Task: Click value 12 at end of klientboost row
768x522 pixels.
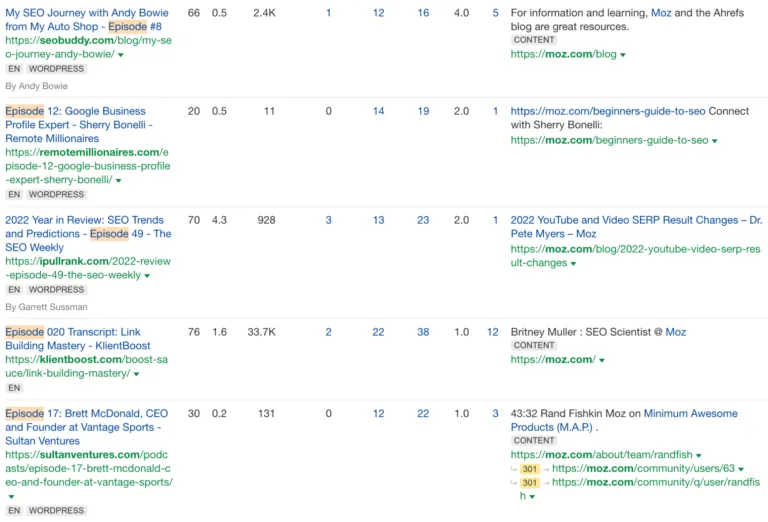Action: [493, 332]
